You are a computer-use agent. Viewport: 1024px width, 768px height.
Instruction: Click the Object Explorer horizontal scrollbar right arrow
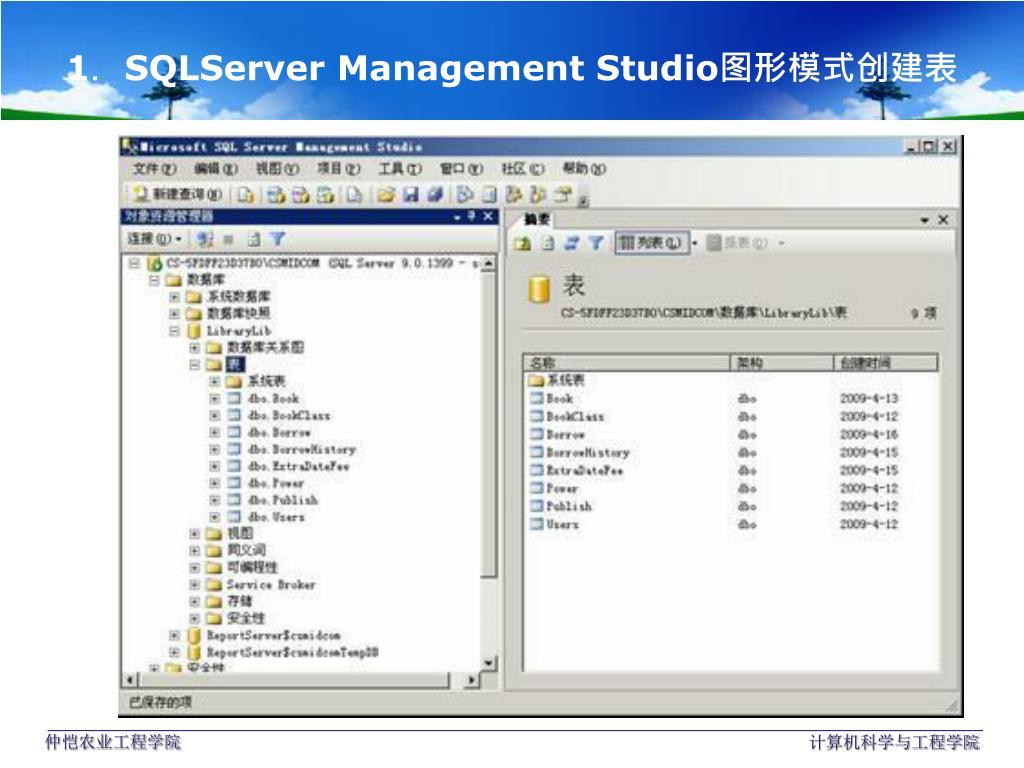tap(472, 680)
